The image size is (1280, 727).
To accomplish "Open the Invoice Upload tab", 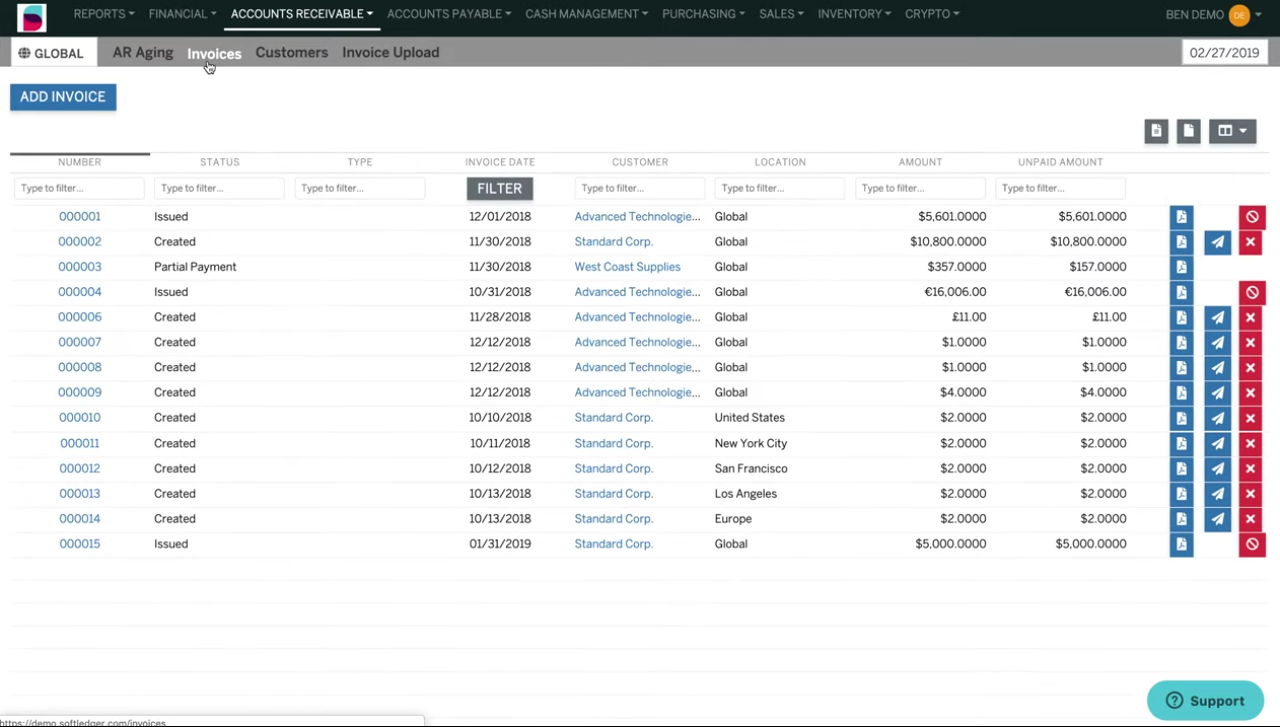I will pos(391,52).
